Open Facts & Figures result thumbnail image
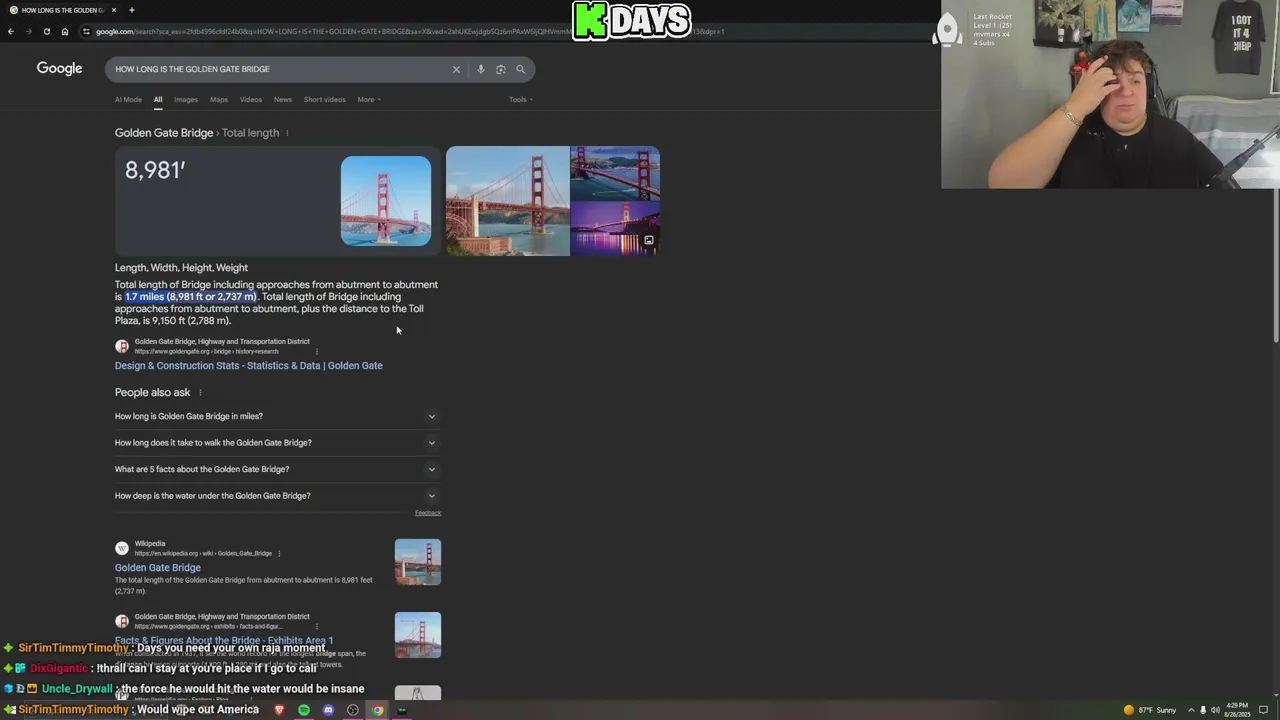Screen dimensions: 1280x720 tap(418, 635)
